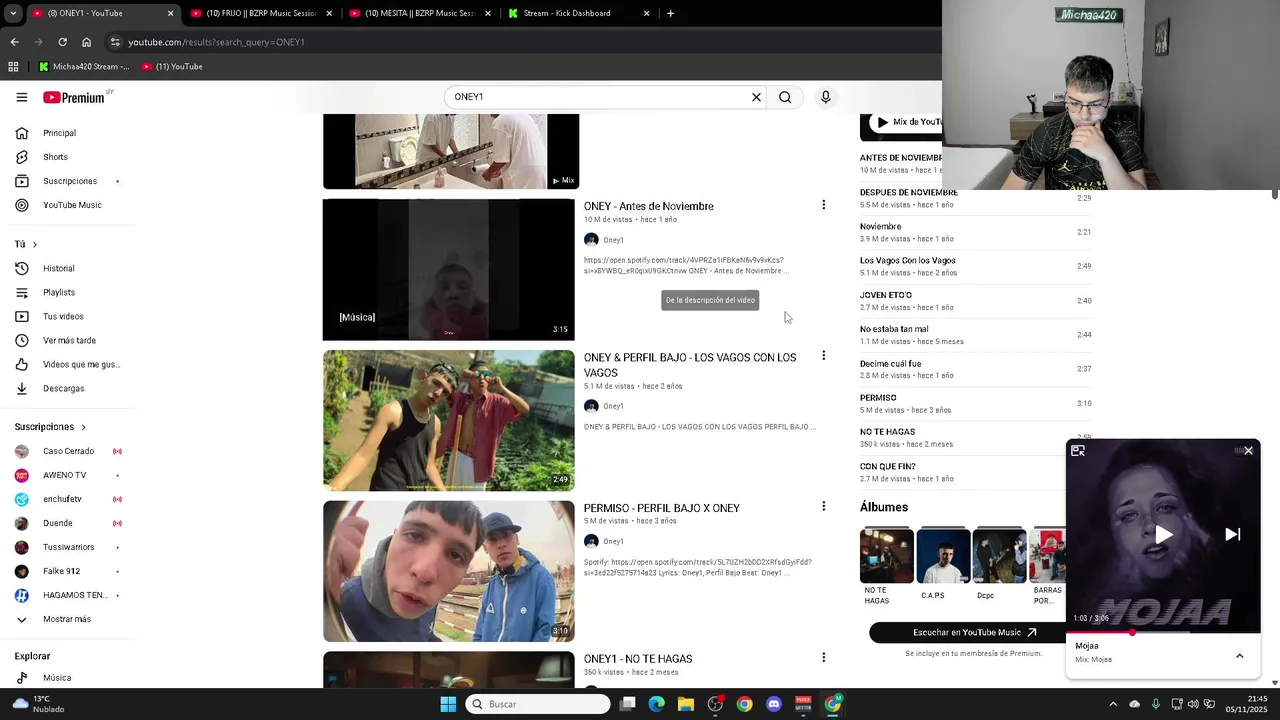The width and height of the screenshot is (1280, 720).
Task: Open the NO TE HAGAS album cover
Action: (887, 556)
